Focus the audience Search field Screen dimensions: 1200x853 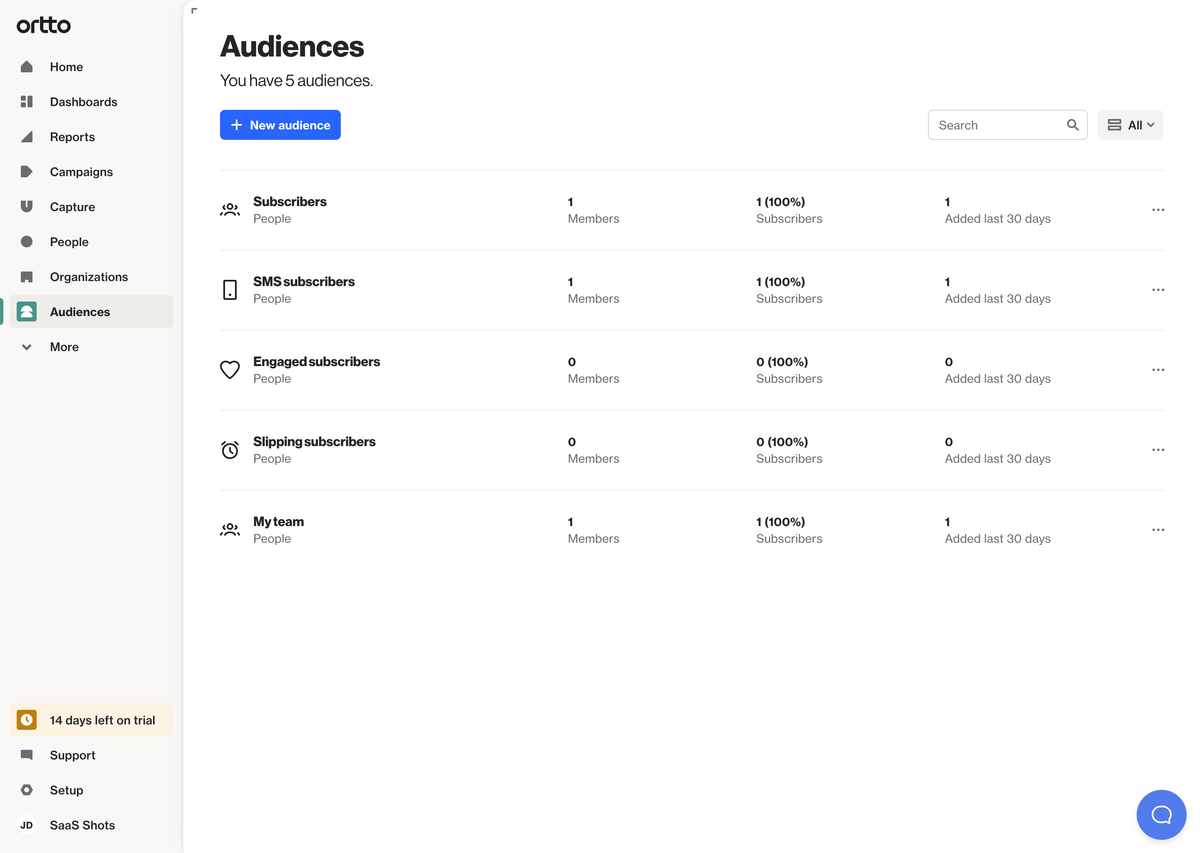click(997, 125)
